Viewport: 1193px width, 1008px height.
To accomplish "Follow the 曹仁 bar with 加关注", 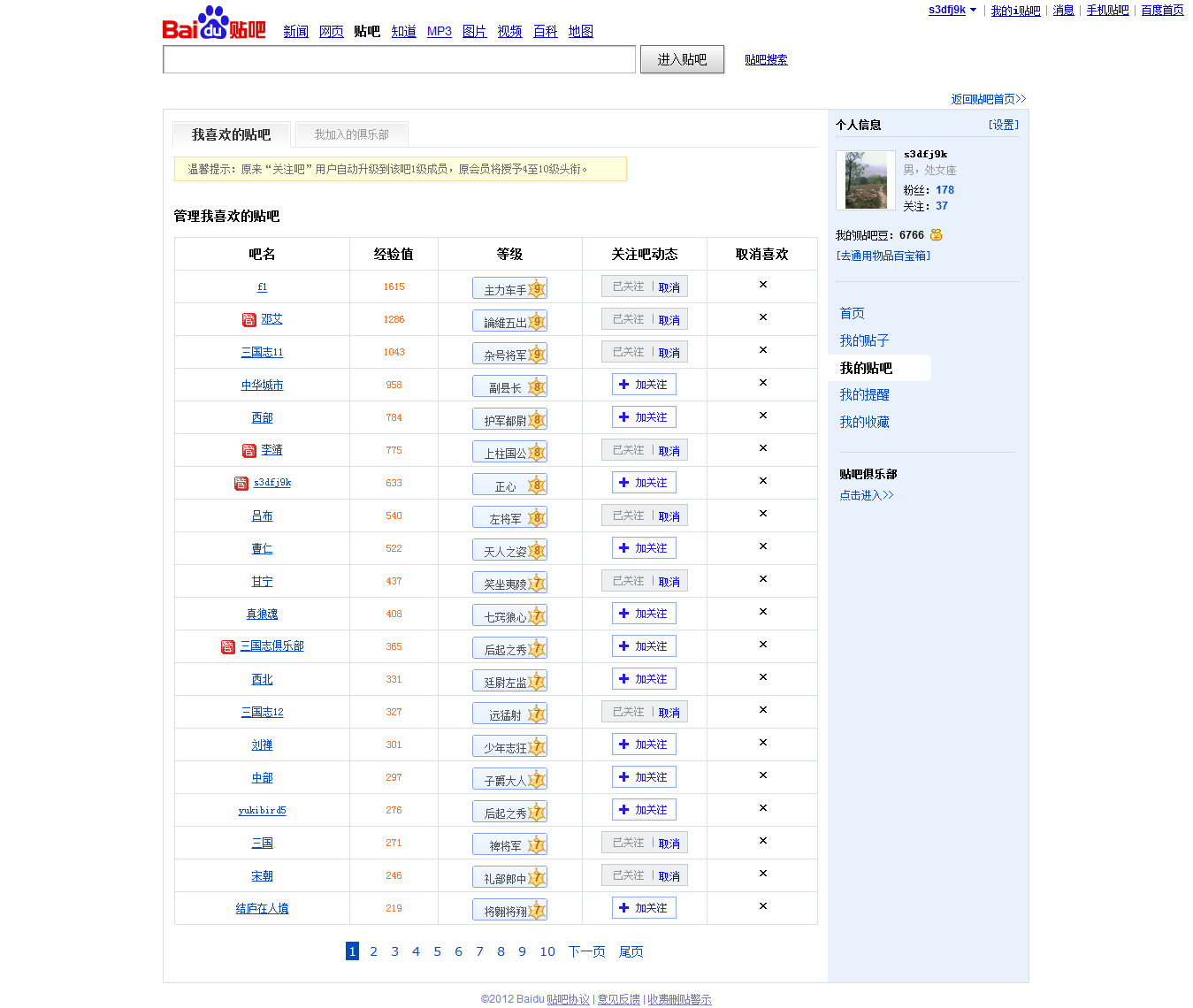I will coord(644,548).
